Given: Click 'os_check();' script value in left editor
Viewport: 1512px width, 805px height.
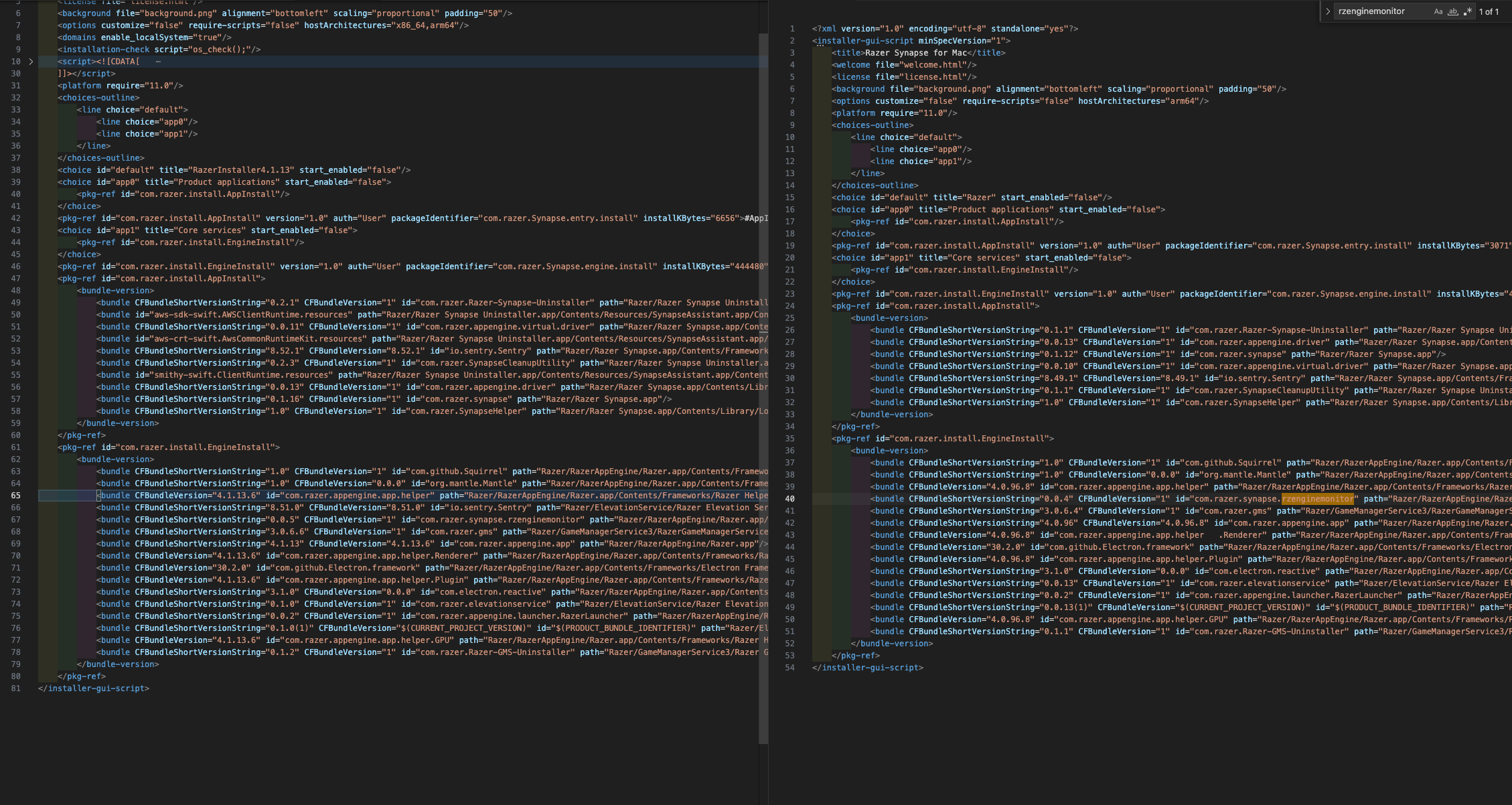Looking at the screenshot, I should (x=220, y=50).
